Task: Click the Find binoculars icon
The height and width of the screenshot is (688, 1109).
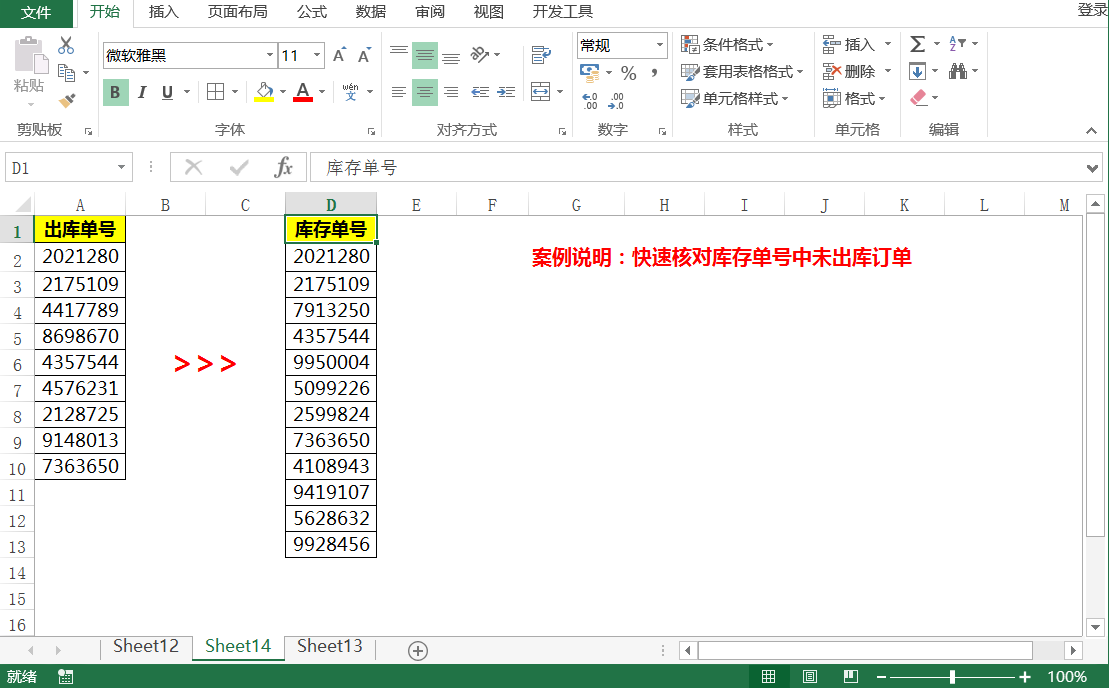Action: click(958, 71)
